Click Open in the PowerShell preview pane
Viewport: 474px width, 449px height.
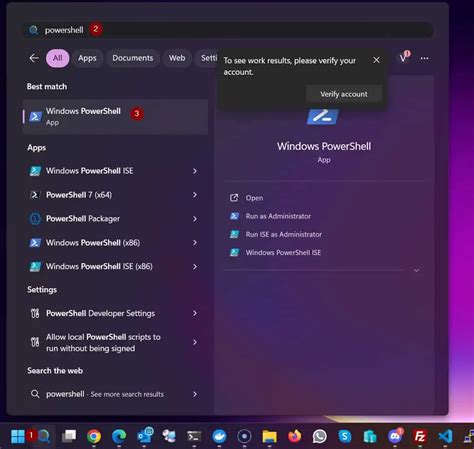[x=254, y=198]
